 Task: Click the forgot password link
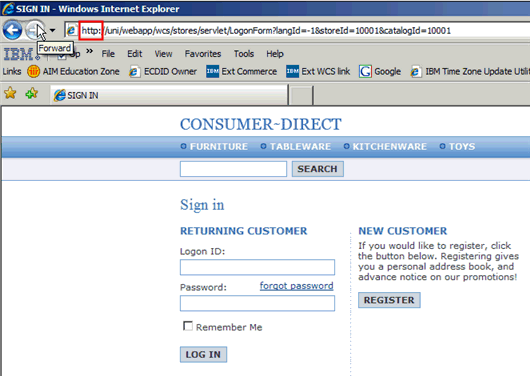[296, 286]
